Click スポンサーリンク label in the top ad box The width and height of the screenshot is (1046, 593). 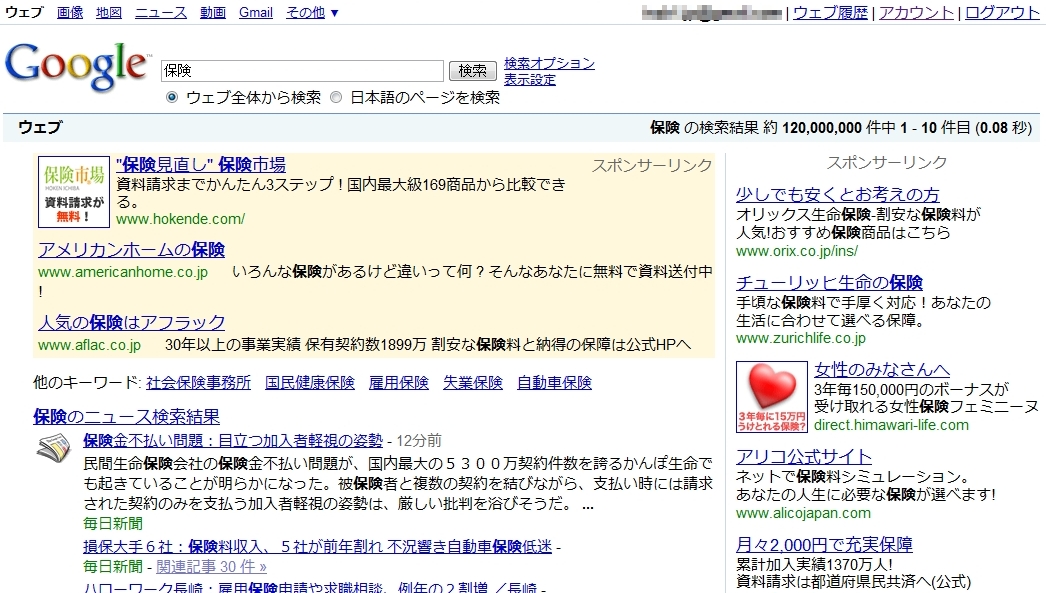(x=652, y=166)
